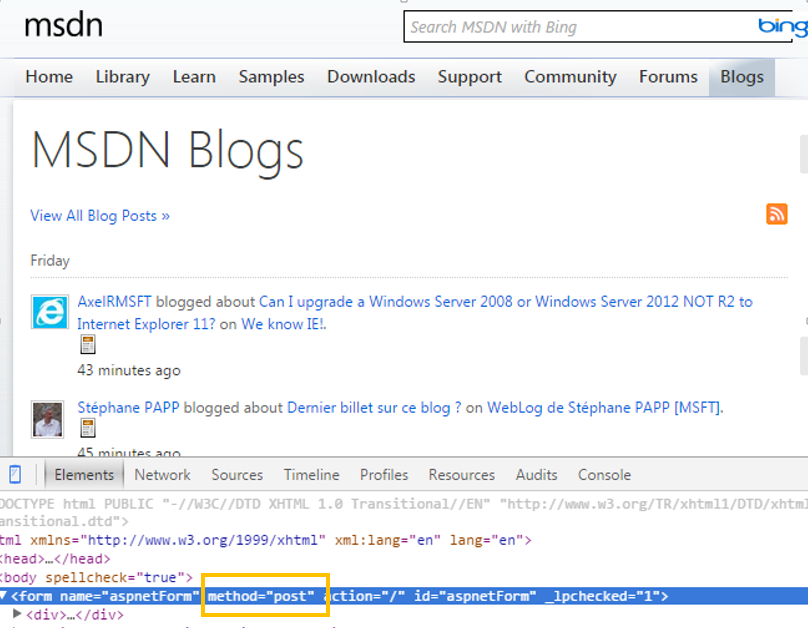Click the View All Blog Posts link
The height and width of the screenshot is (628, 808).
100,215
